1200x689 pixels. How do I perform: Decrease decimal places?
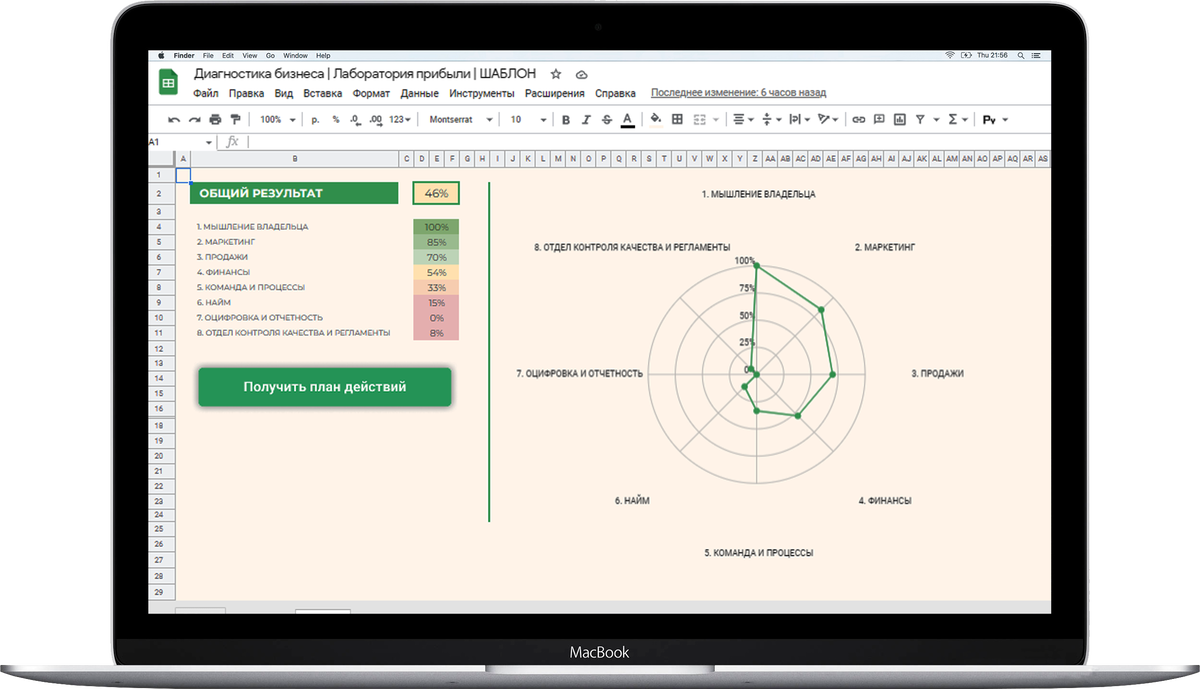(x=354, y=120)
